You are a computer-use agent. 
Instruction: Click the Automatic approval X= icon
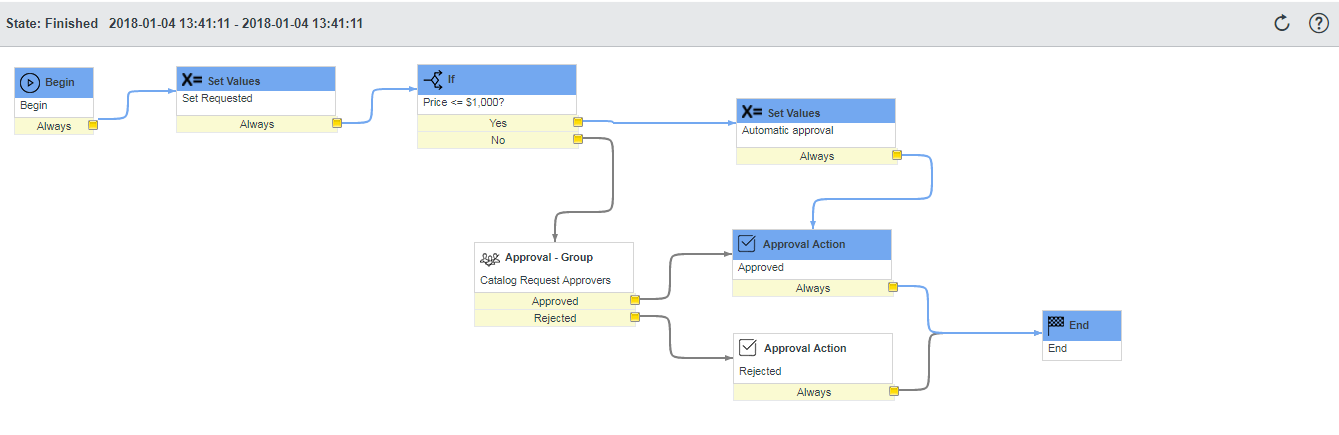point(752,113)
